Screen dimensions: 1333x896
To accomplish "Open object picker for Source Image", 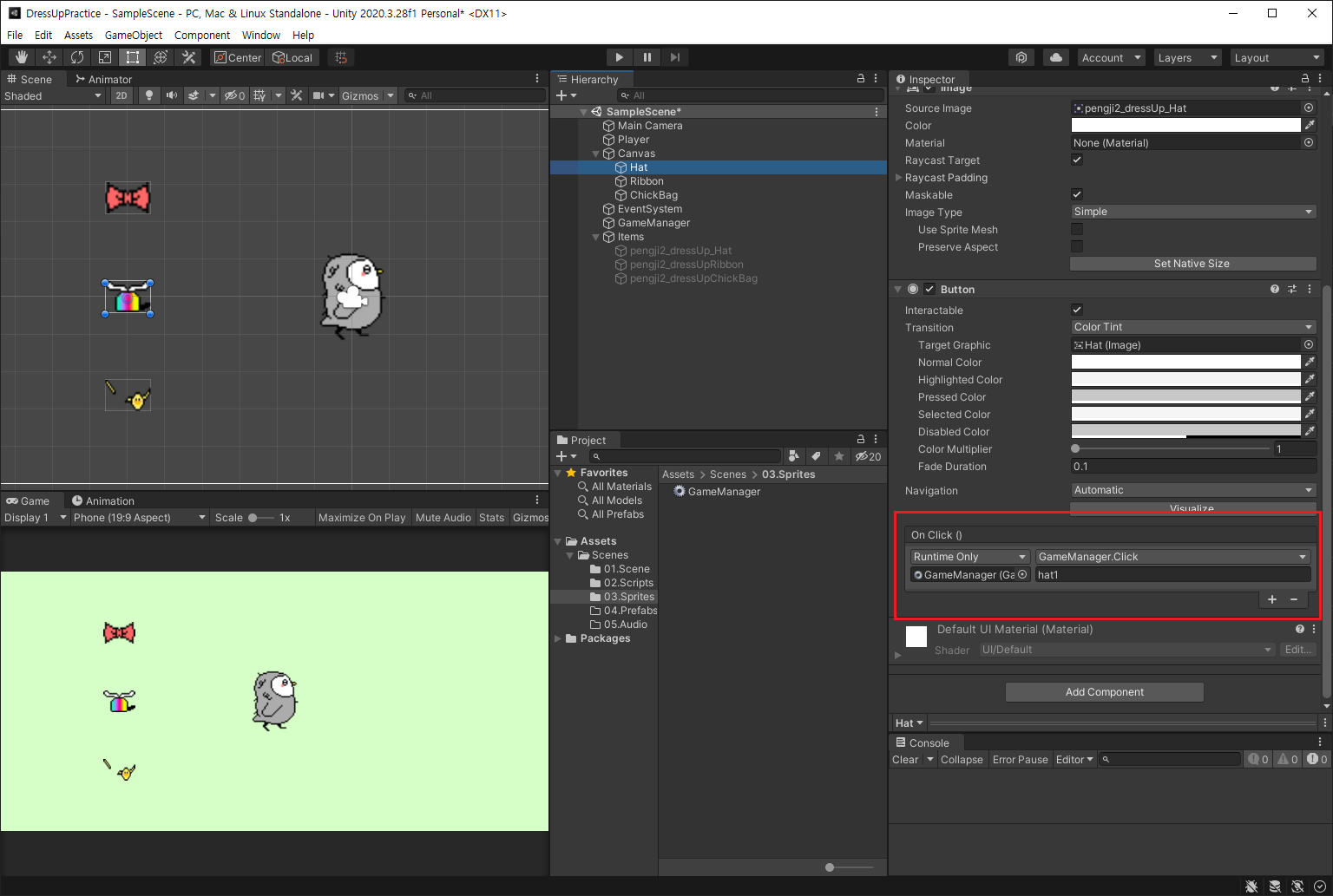I will [1309, 108].
